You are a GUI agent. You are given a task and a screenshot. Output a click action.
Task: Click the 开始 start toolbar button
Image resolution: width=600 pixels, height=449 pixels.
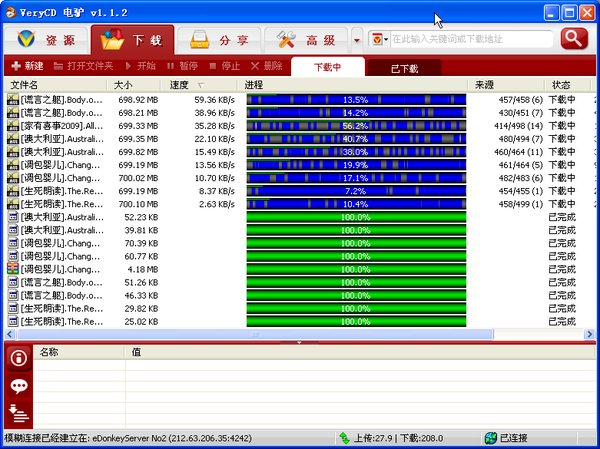pos(140,66)
